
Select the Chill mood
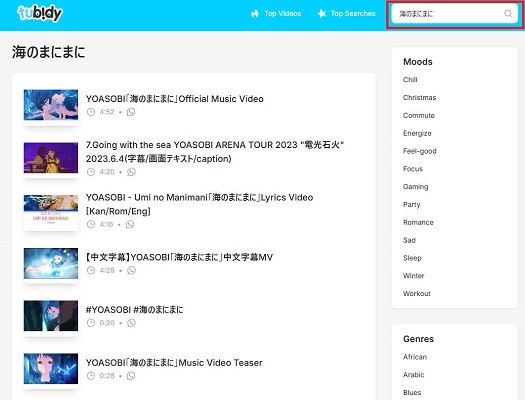pos(410,80)
